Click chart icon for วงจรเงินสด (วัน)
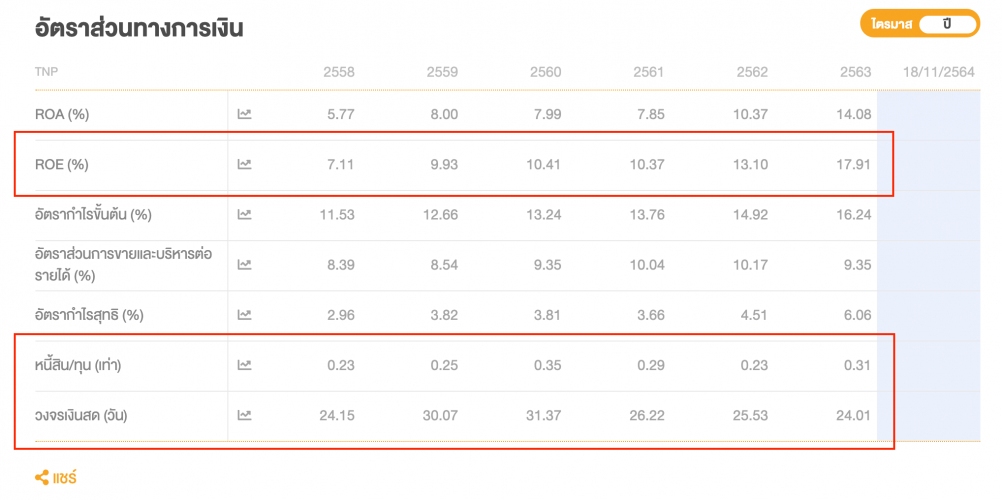The width and height of the screenshot is (1002, 500). pyautogui.click(x=244, y=415)
